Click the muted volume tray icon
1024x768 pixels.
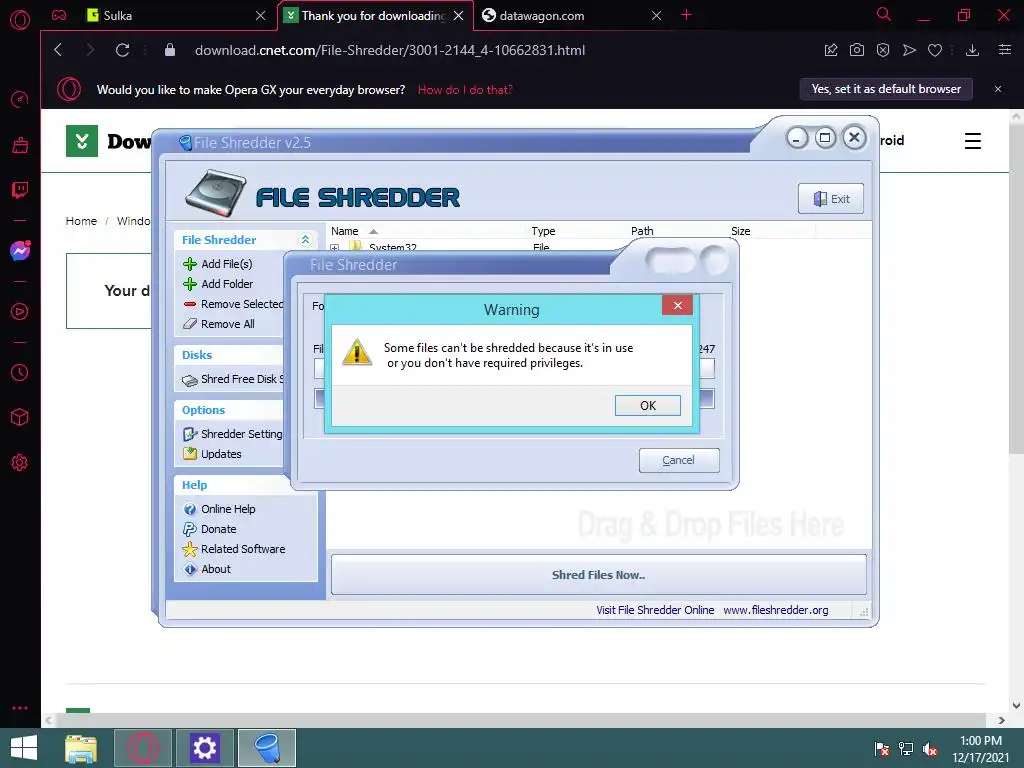(930, 749)
